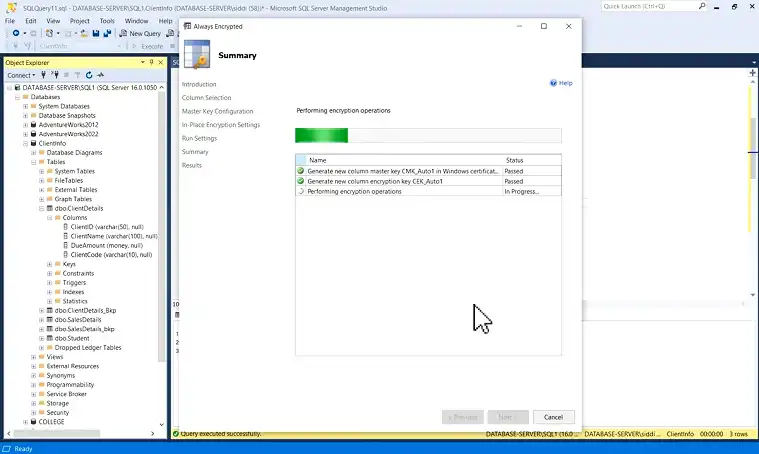
Task: Select the Introduction step in wizard sidebar
Action: pos(199,84)
